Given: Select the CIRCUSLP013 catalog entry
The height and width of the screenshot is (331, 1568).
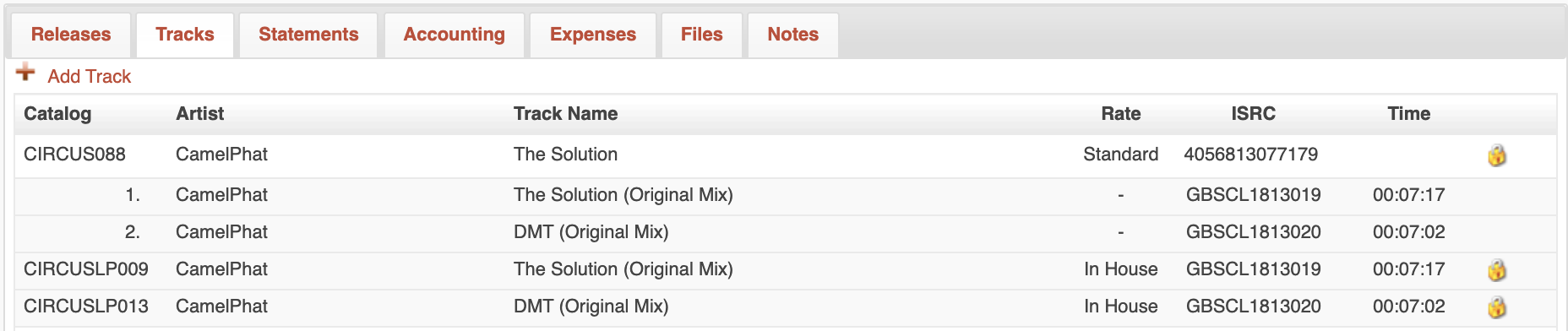Looking at the screenshot, I should 86,307.
